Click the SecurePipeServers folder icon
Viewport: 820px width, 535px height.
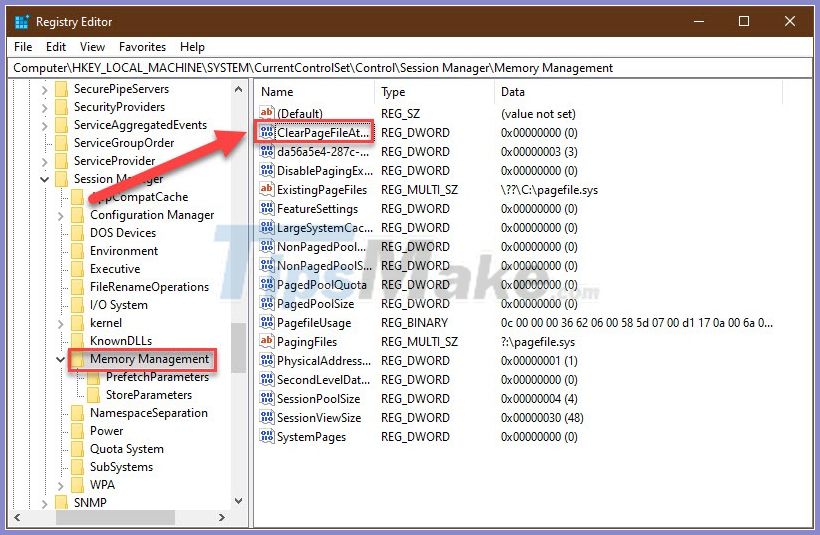[x=61, y=89]
